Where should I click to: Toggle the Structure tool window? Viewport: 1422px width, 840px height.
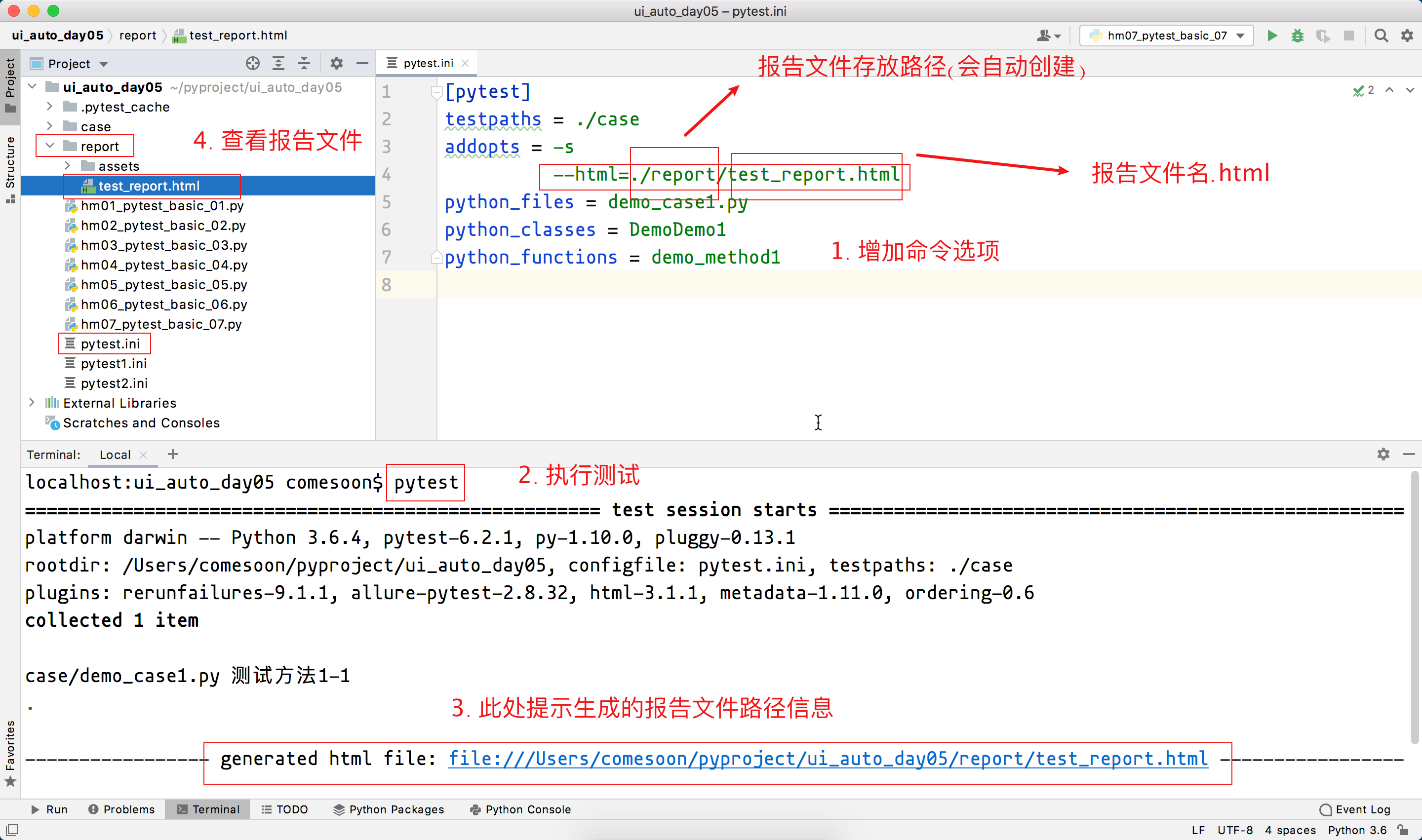tap(10, 169)
